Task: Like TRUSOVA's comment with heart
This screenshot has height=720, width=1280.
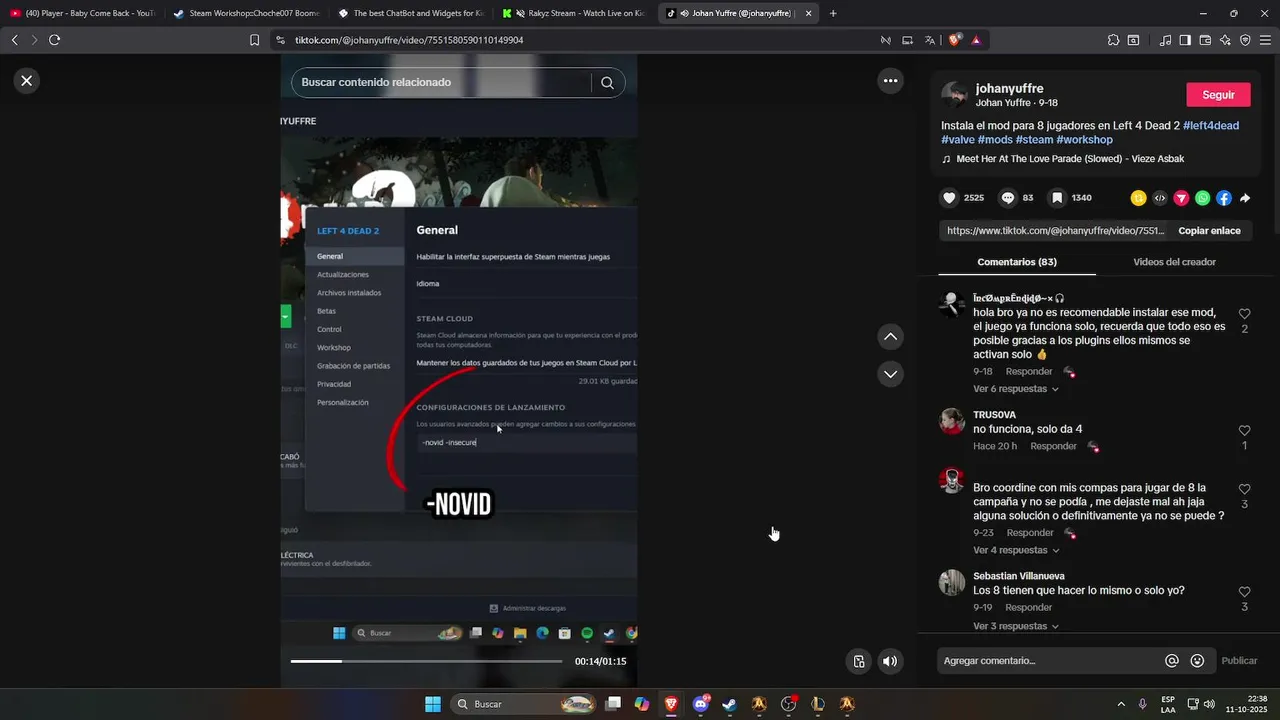Action: click(x=1244, y=431)
